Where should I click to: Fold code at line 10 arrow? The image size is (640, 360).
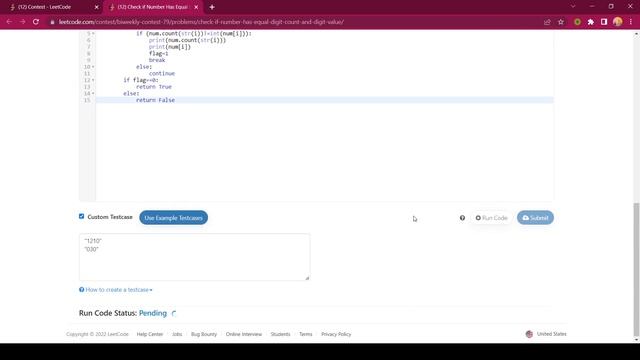[x=93, y=67]
